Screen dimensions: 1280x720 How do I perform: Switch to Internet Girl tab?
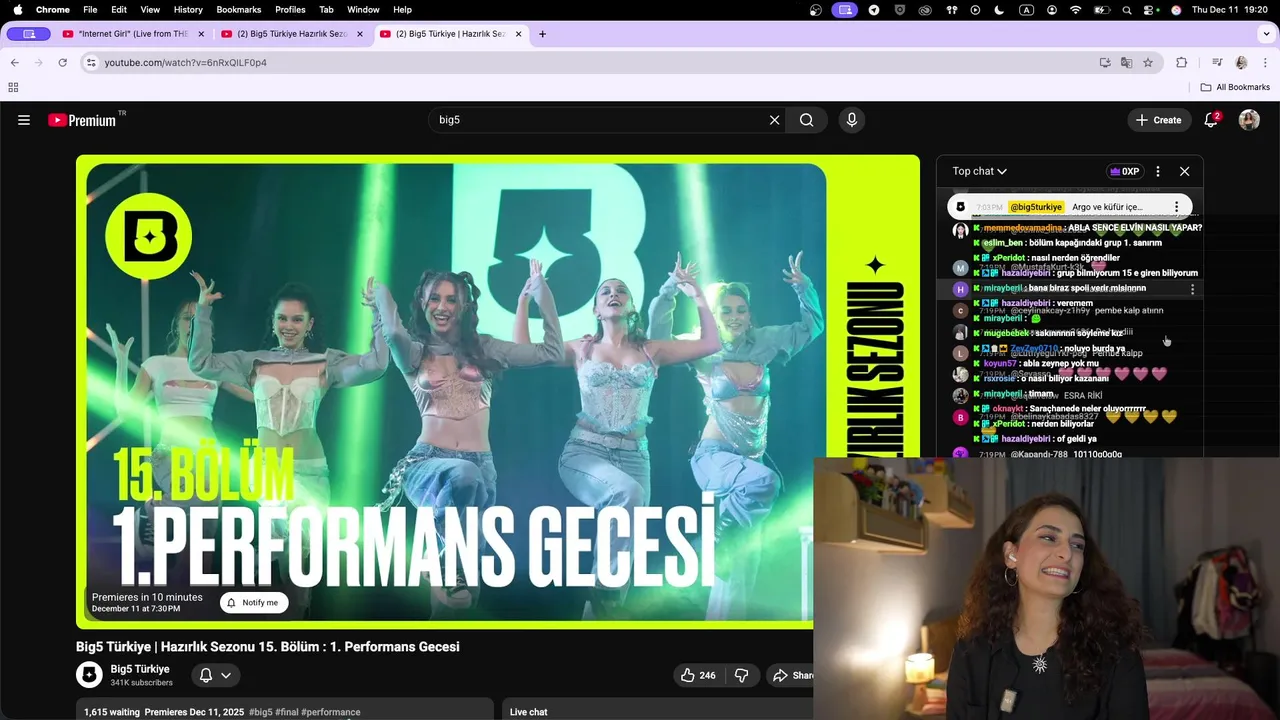131,34
